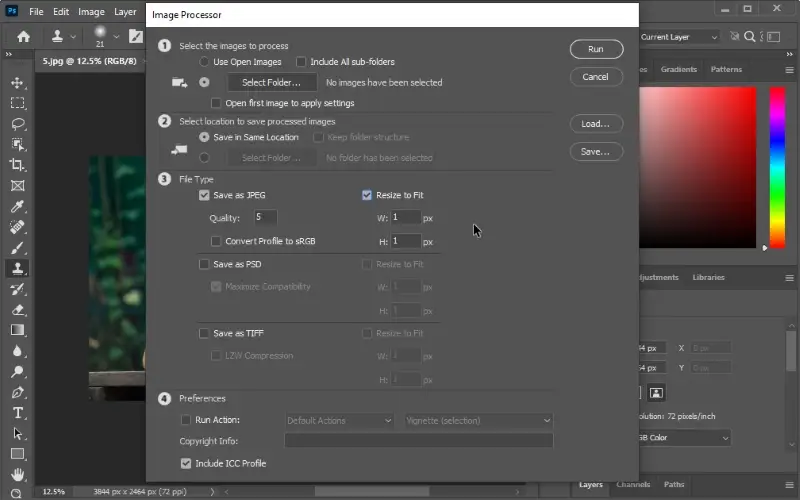Open the Current Layer dropdown

679,37
